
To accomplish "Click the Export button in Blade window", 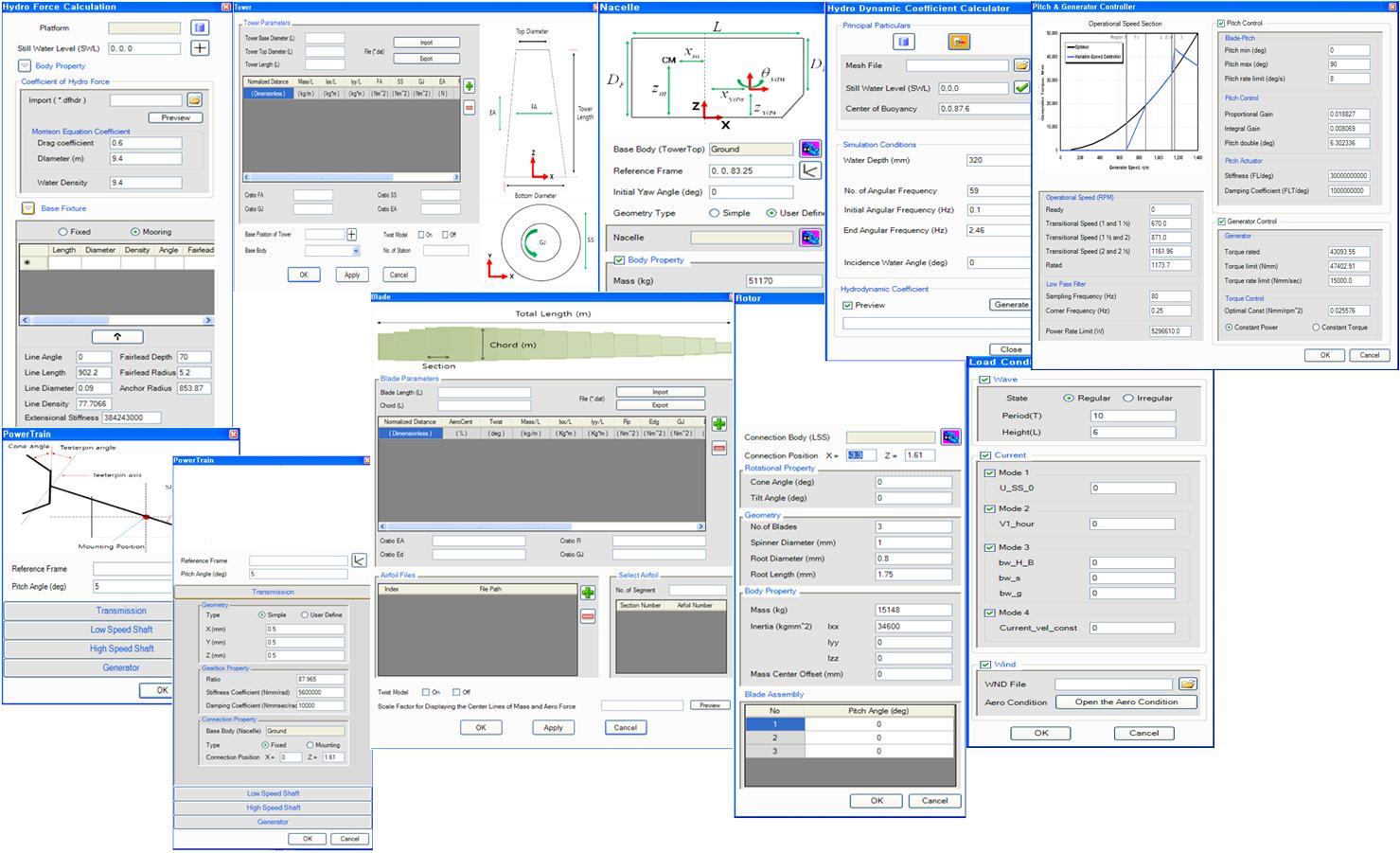I will point(660,405).
